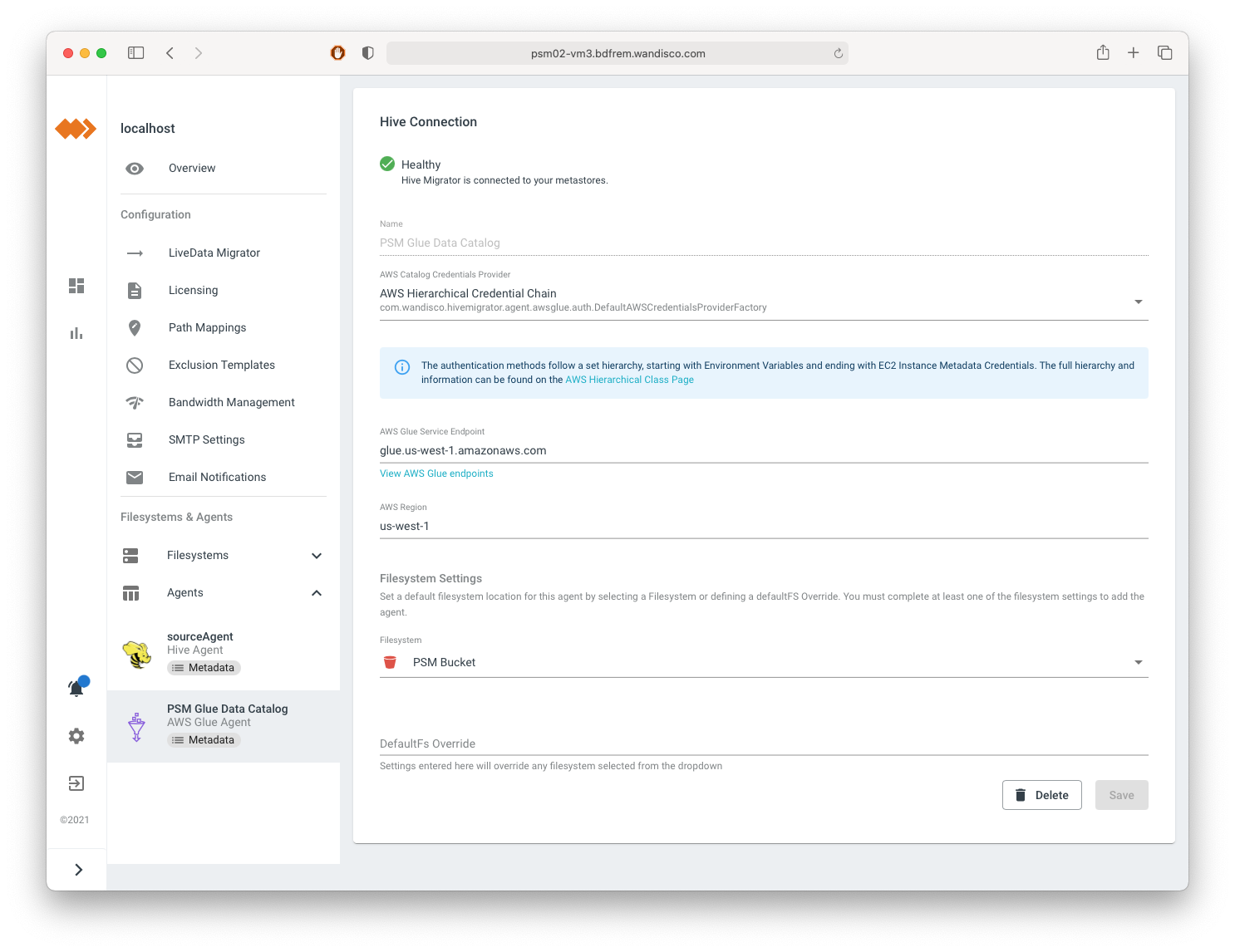This screenshot has width=1235, height=952.
Task: Toggle the Safari sidebar button
Action: tap(136, 53)
